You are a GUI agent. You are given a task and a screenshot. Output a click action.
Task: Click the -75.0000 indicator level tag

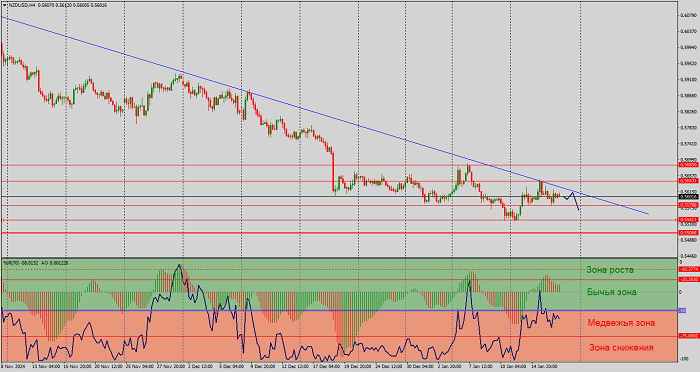click(x=689, y=336)
